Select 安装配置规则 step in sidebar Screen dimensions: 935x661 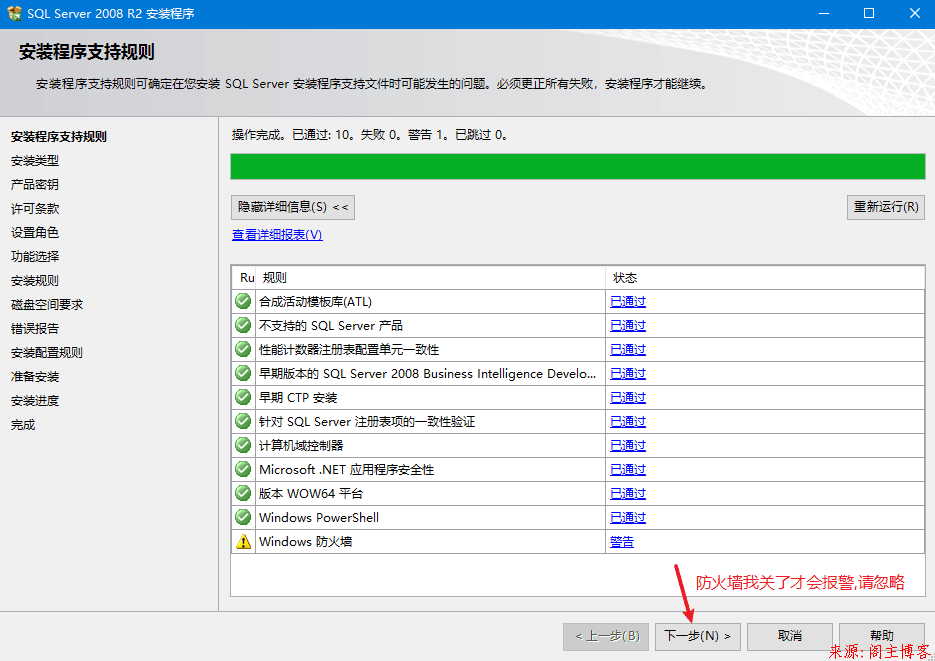click(x=47, y=353)
